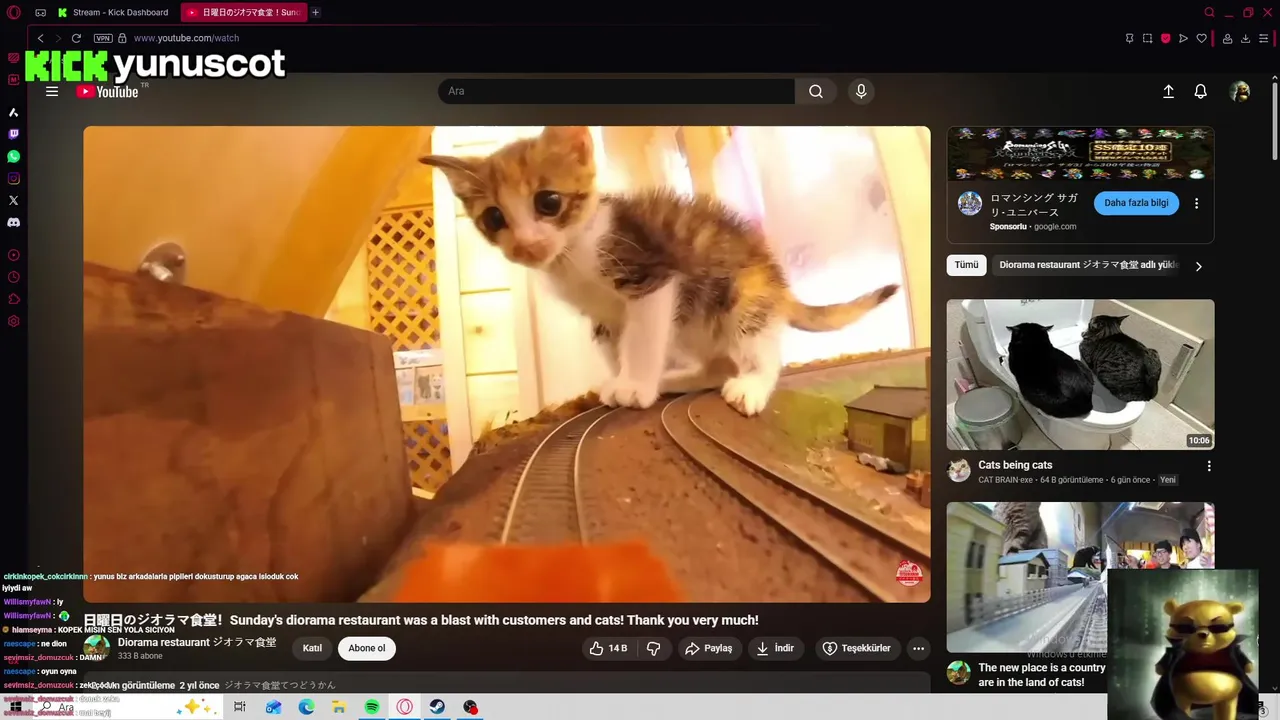Click the YouTube Ara search field

(616, 91)
